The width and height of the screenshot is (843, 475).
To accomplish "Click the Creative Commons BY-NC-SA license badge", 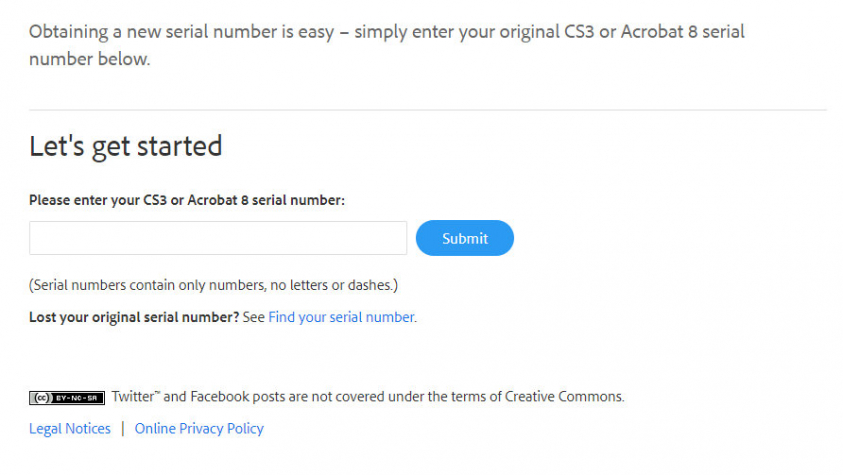I will coord(67,397).
